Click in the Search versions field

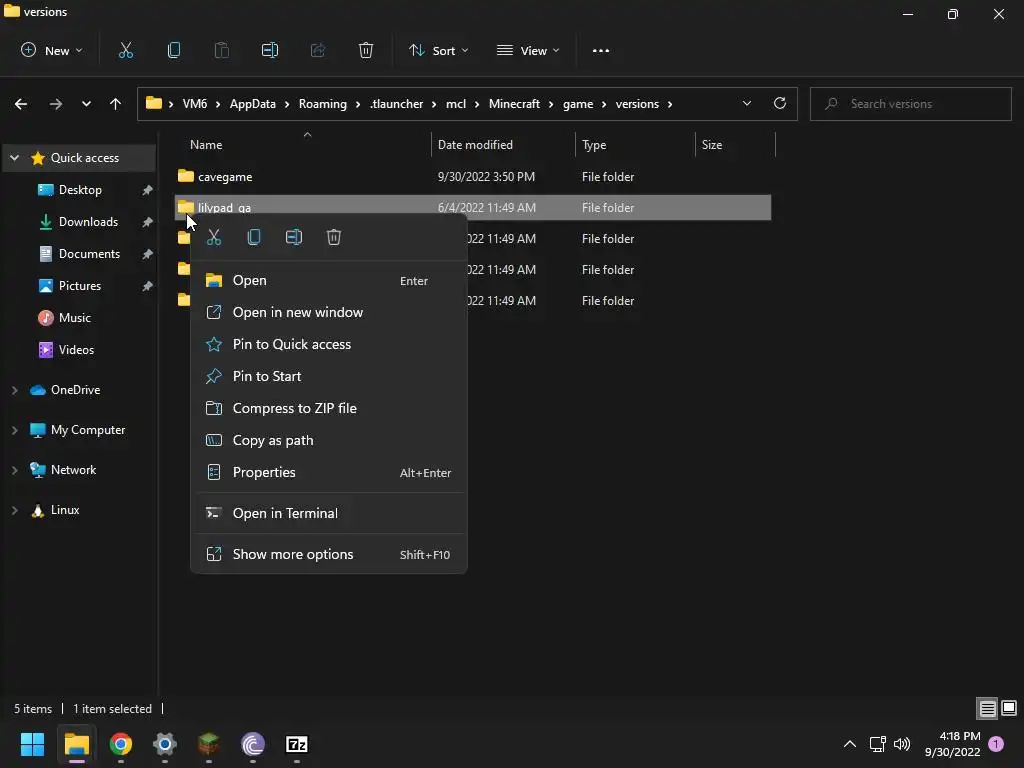[910, 104]
